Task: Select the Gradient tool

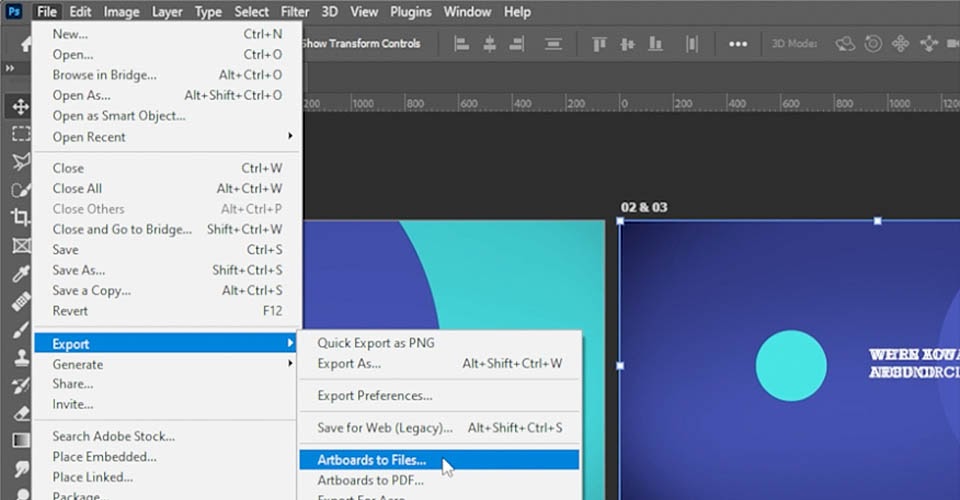Action: pos(21,440)
